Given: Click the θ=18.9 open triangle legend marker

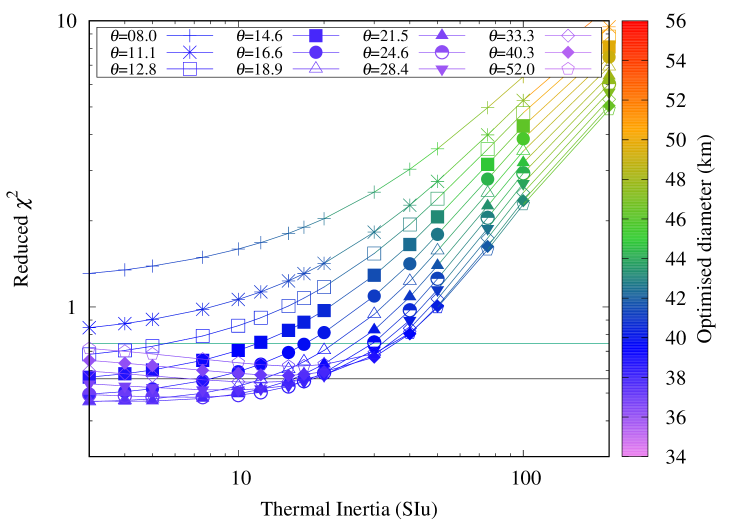Looking at the screenshot, I should pyautogui.click(x=316, y=69).
